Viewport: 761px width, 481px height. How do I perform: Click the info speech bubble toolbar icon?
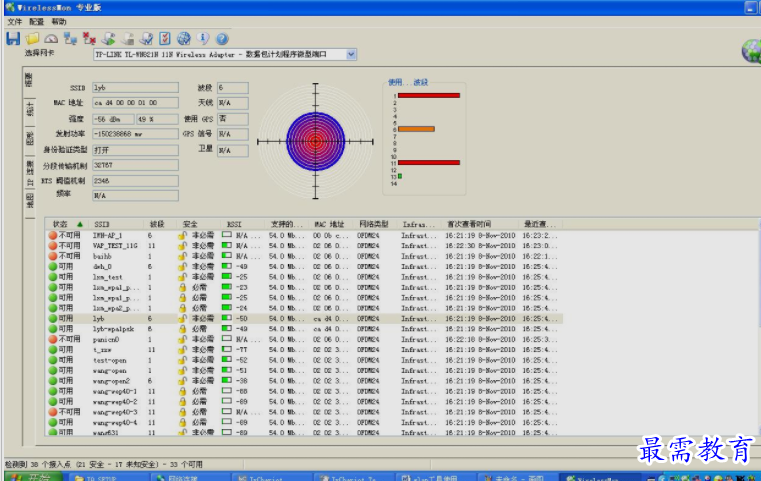203,38
